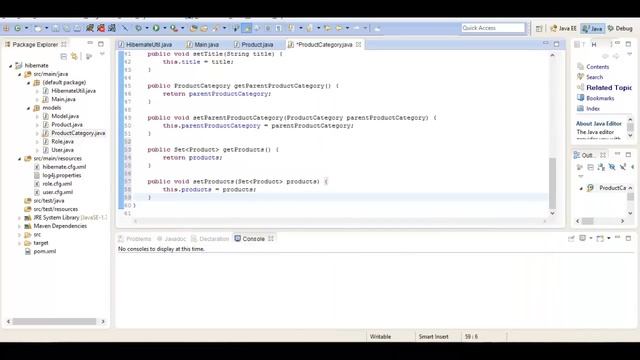
Task: Toggle Link with Editor in Package Explorer
Action: click(x=74, y=56)
